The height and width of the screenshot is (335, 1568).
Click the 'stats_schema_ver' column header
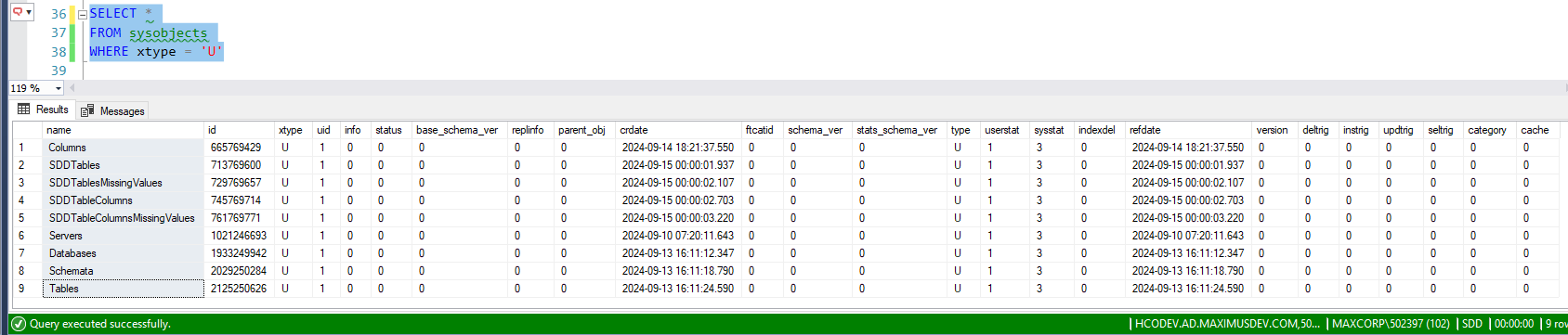[x=899, y=130]
